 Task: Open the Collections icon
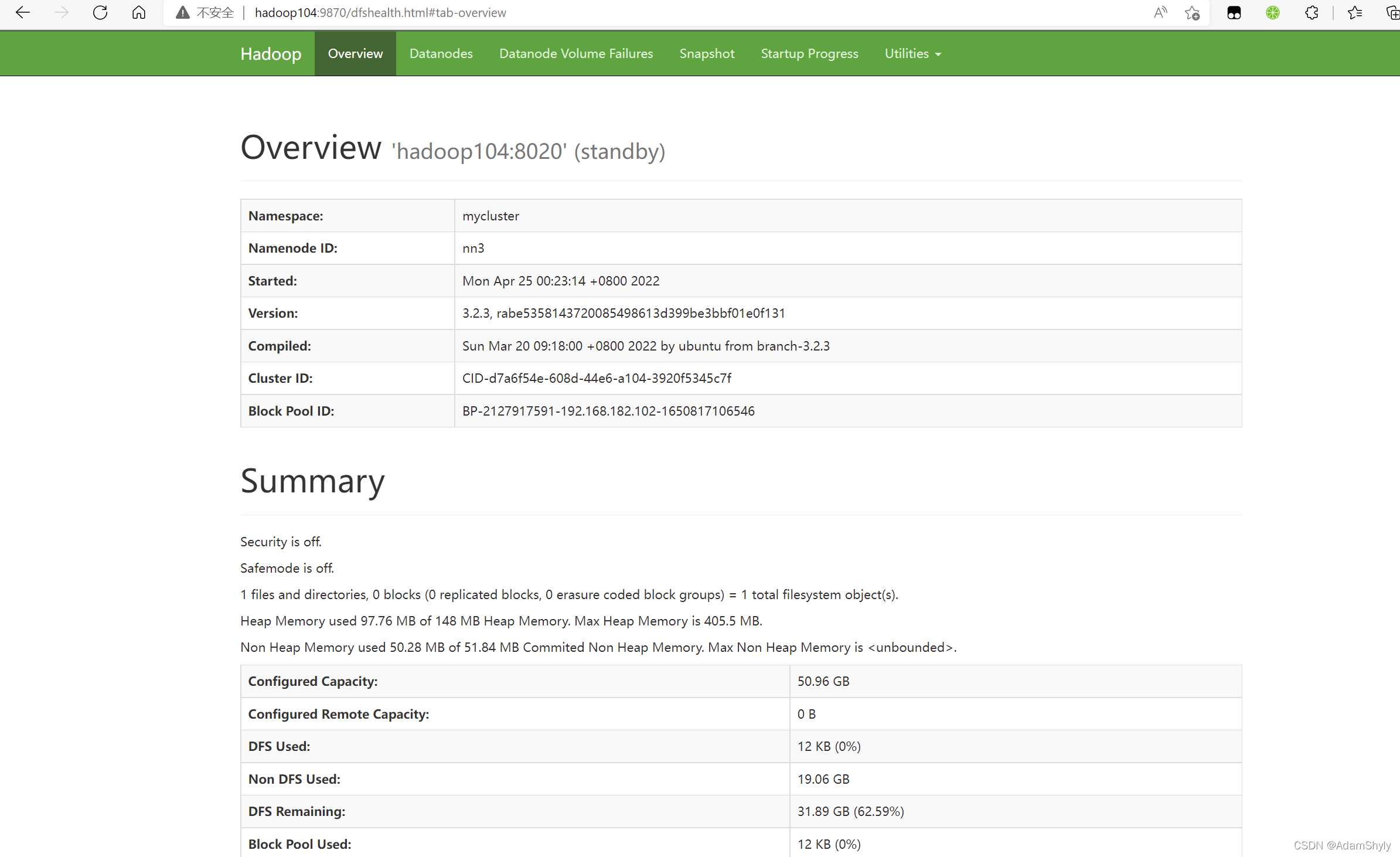coord(1392,12)
